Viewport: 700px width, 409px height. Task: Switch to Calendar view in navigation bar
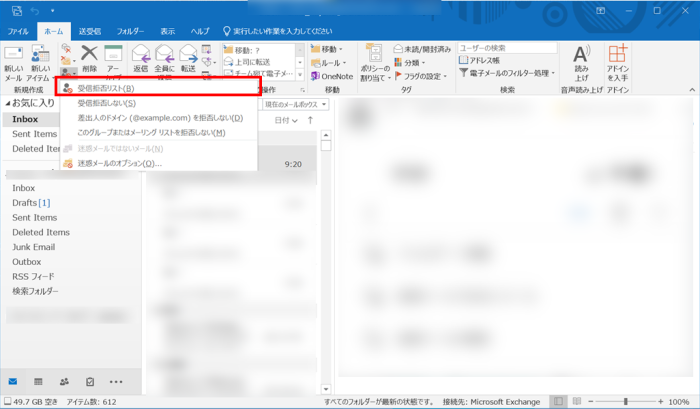pyautogui.click(x=38, y=382)
